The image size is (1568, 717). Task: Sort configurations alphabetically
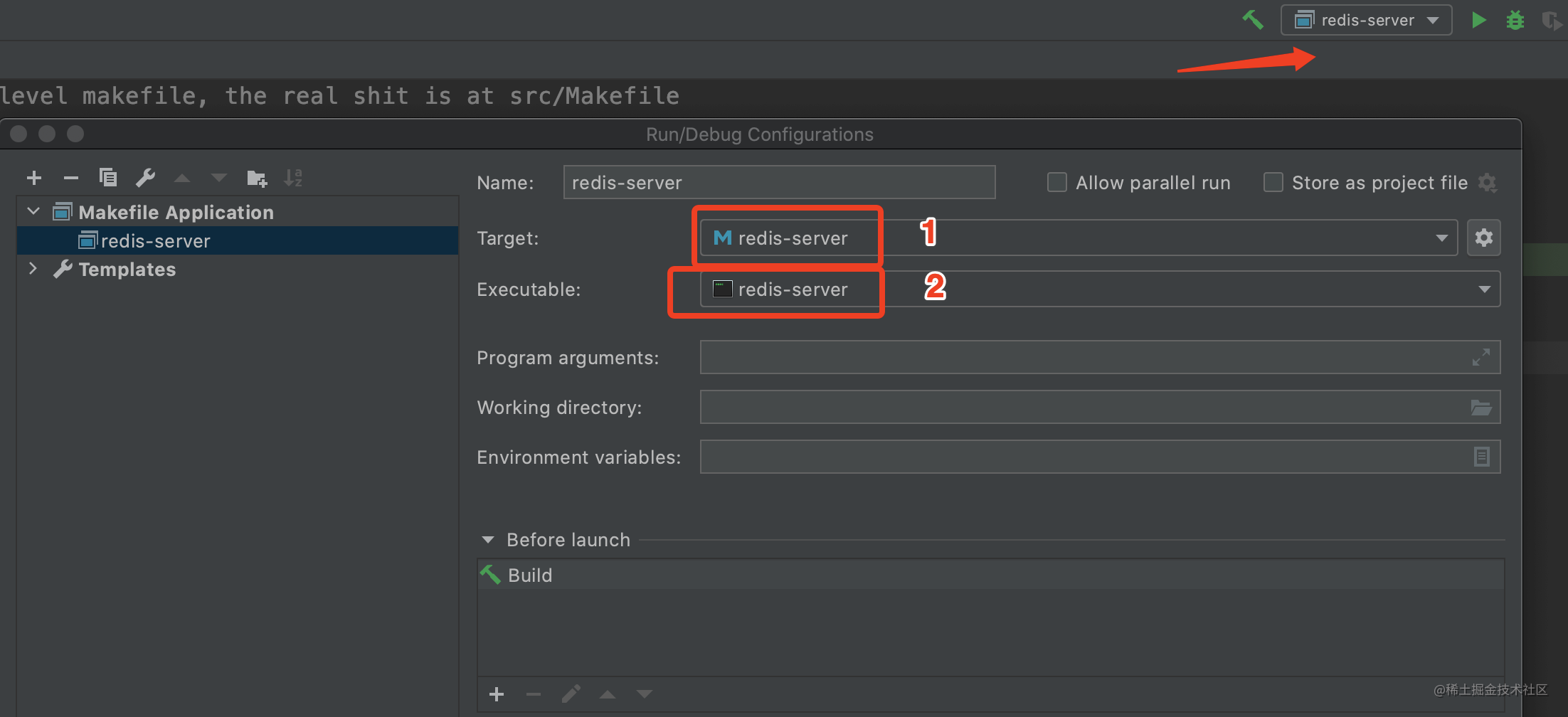click(x=293, y=178)
